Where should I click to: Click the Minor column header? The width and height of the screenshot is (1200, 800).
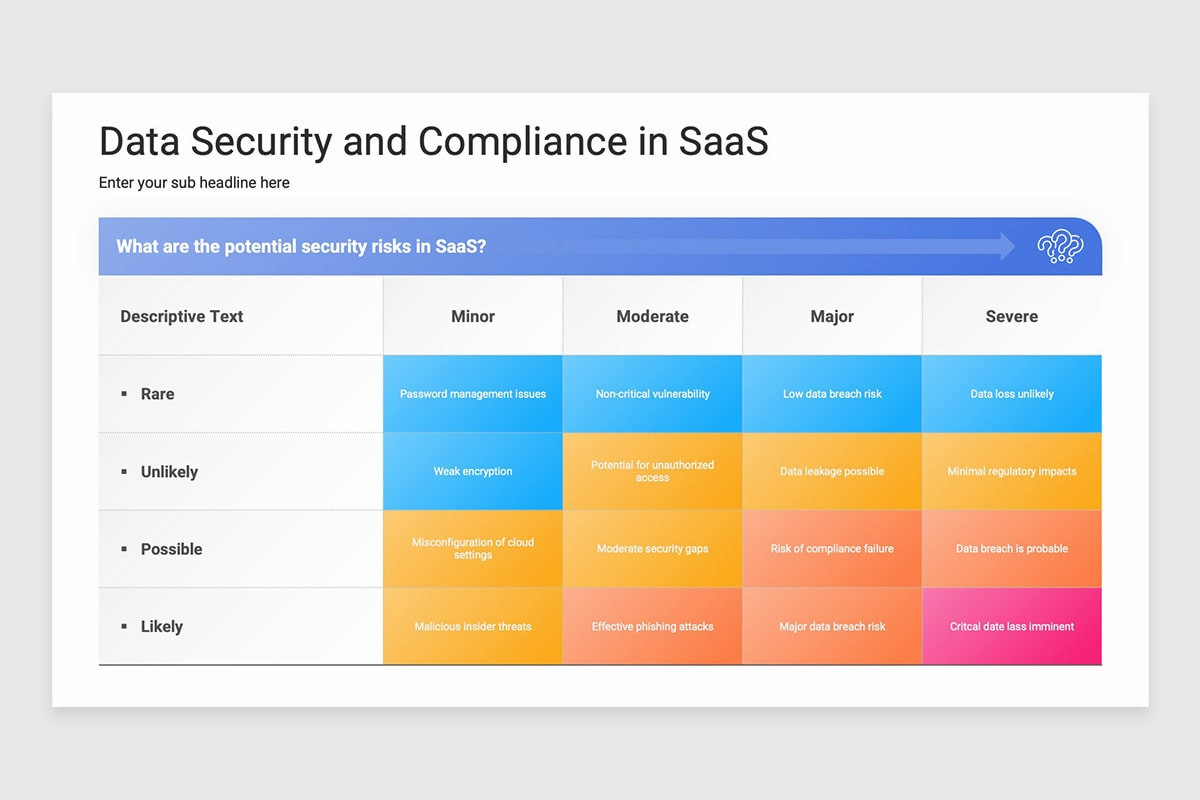(x=472, y=316)
